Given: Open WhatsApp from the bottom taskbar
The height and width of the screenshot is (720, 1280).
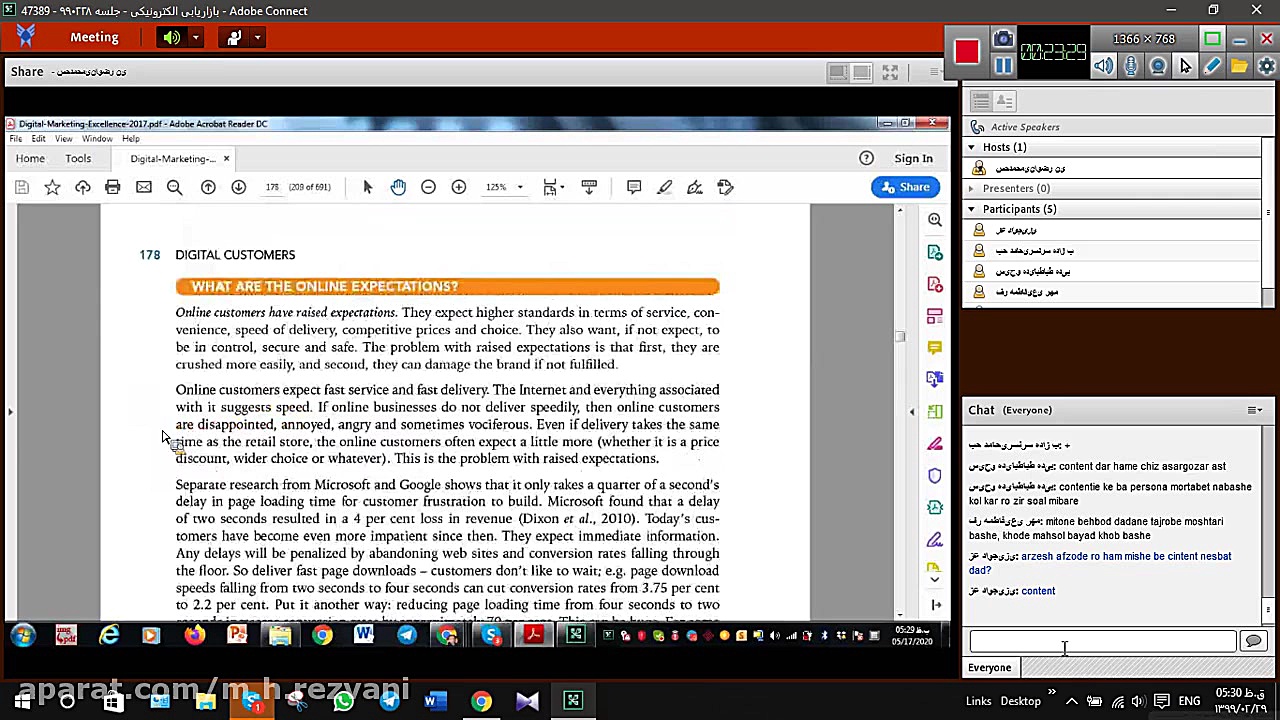Looking at the screenshot, I should coord(343,701).
